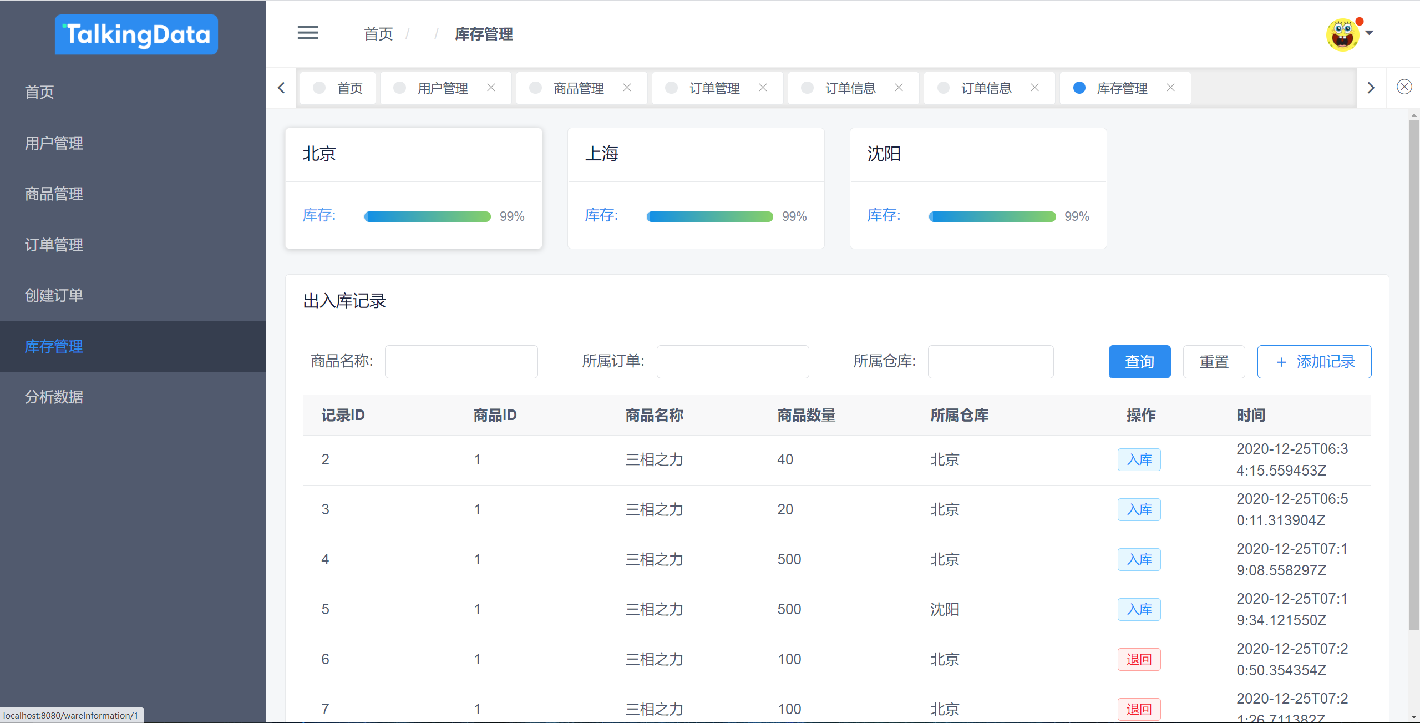1420x723 pixels.
Task: Close the 库存管理 tab
Action: coord(1171,87)
